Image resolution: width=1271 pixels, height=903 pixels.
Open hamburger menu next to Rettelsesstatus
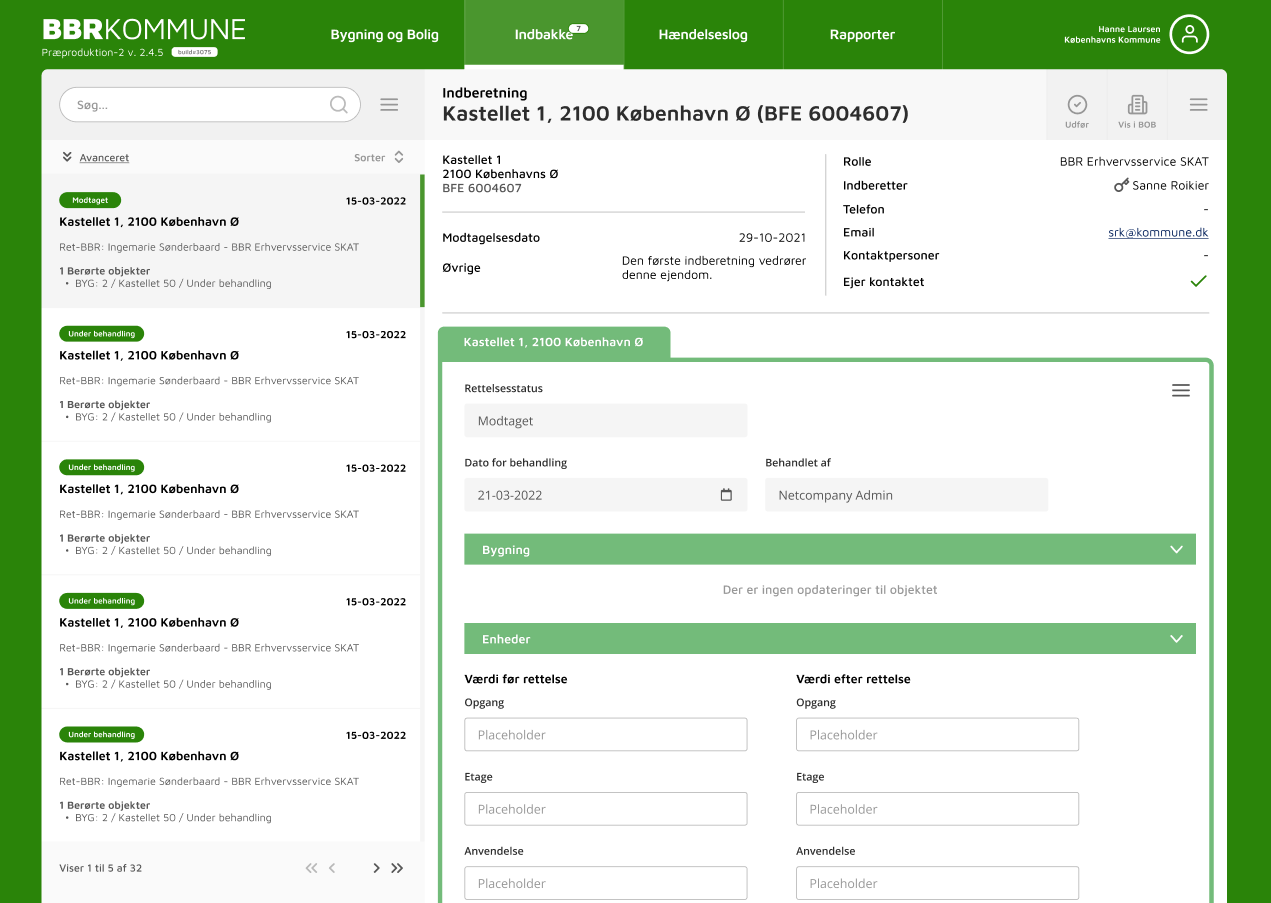coord(1180,391)
